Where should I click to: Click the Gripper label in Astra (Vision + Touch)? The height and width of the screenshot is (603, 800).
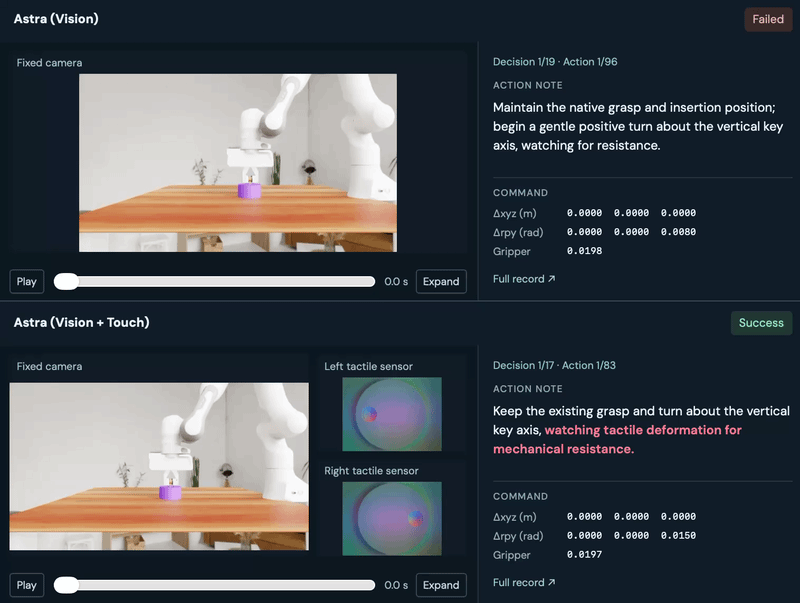[512, 555]
